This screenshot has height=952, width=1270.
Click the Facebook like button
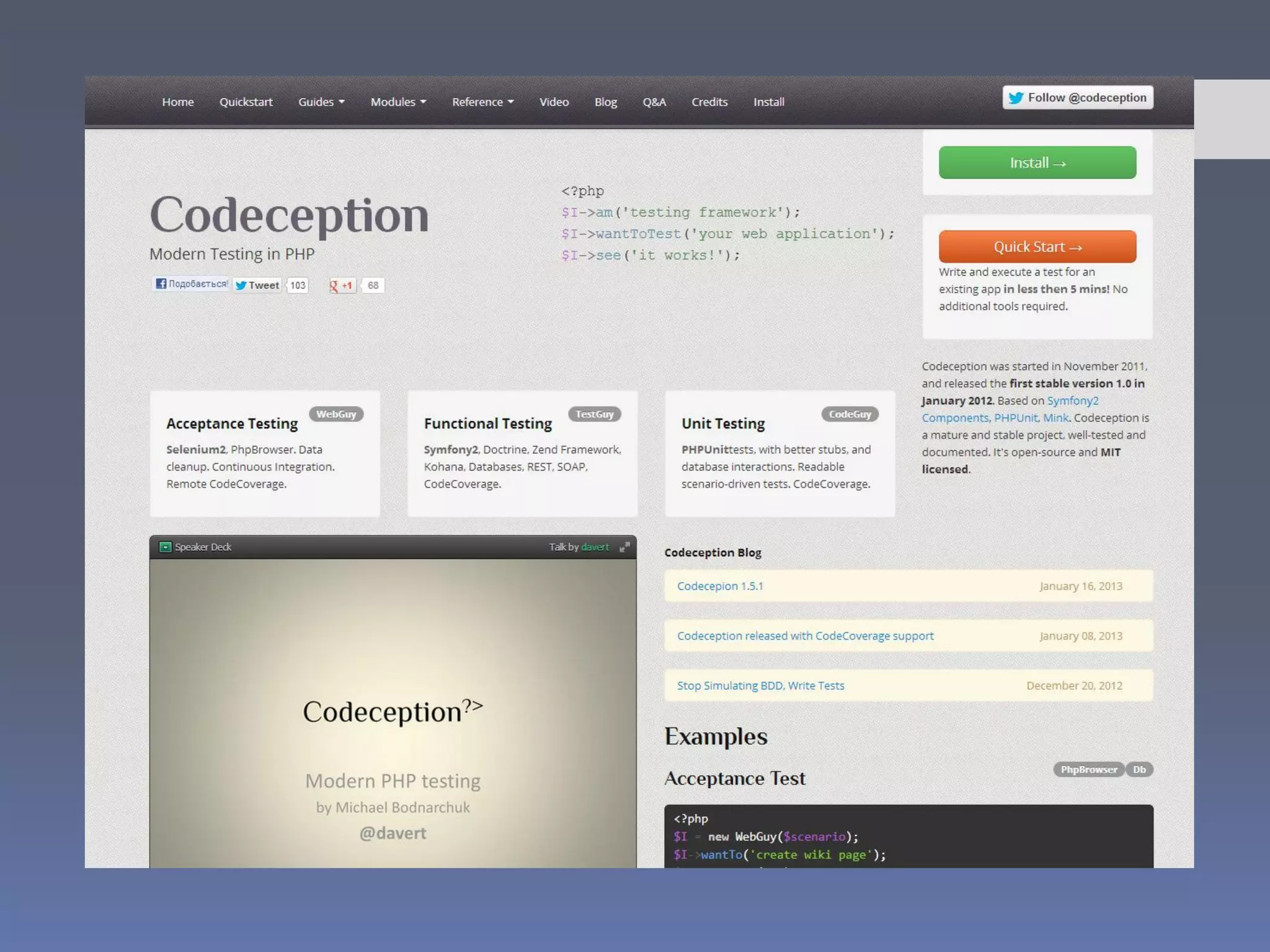pos(191,284)
